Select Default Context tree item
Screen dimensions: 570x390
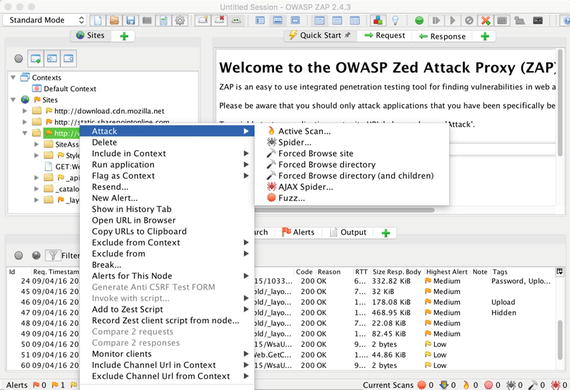click(64, 89)
